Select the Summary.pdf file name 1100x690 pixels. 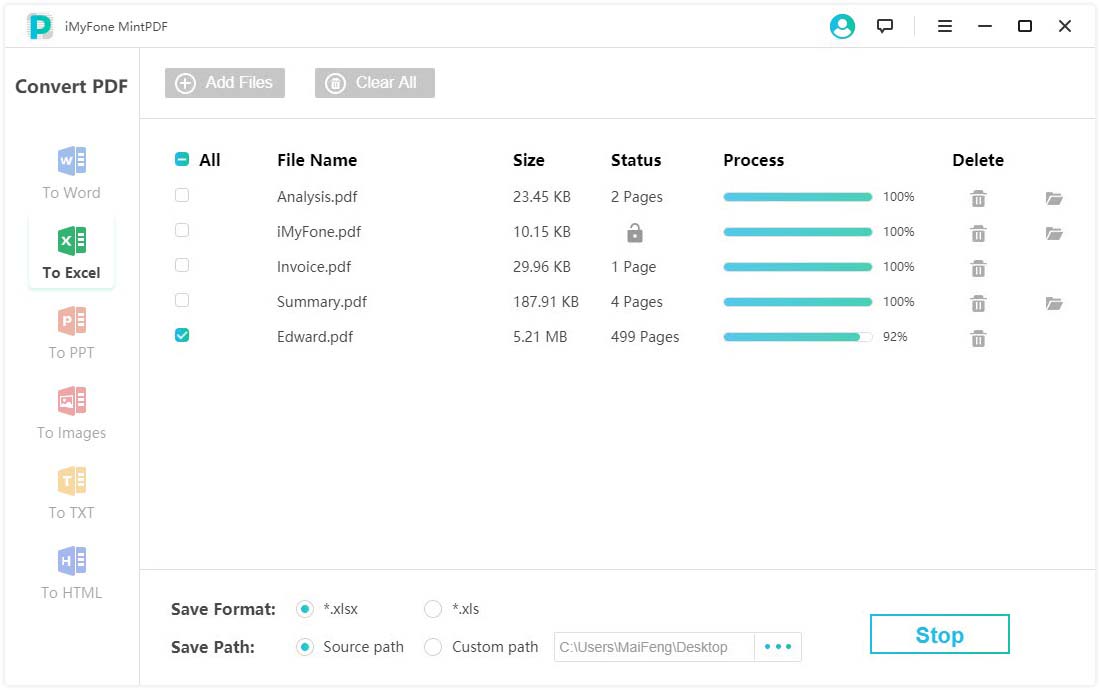[x=321, y=302]
